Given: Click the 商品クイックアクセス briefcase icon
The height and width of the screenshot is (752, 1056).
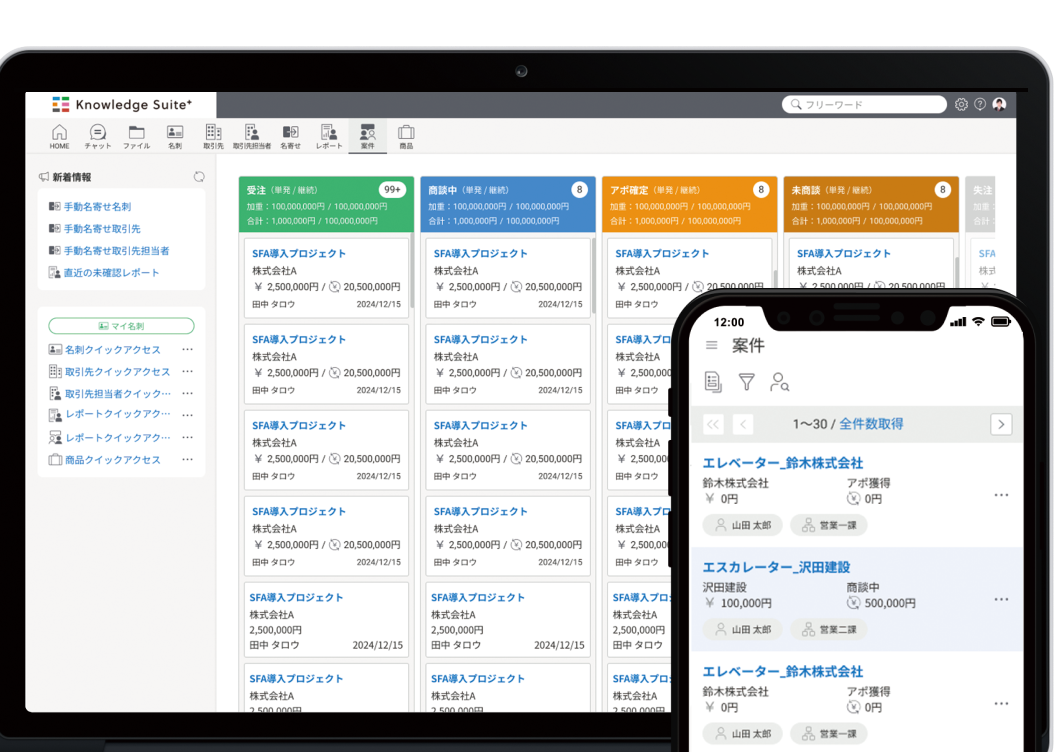Looking at the screenshot, I should coord(55,460).
